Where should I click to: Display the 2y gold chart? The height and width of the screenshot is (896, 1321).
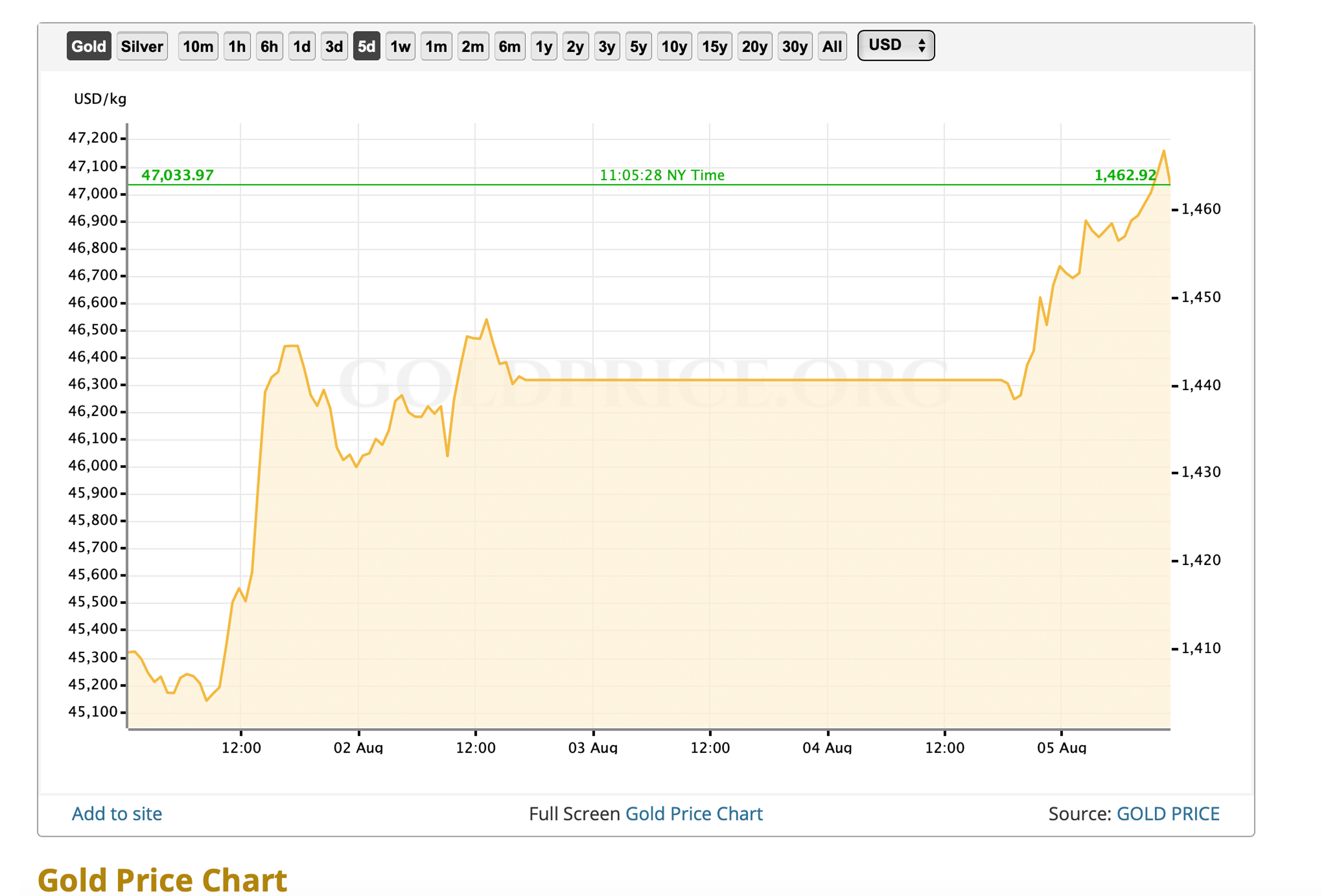575,46
